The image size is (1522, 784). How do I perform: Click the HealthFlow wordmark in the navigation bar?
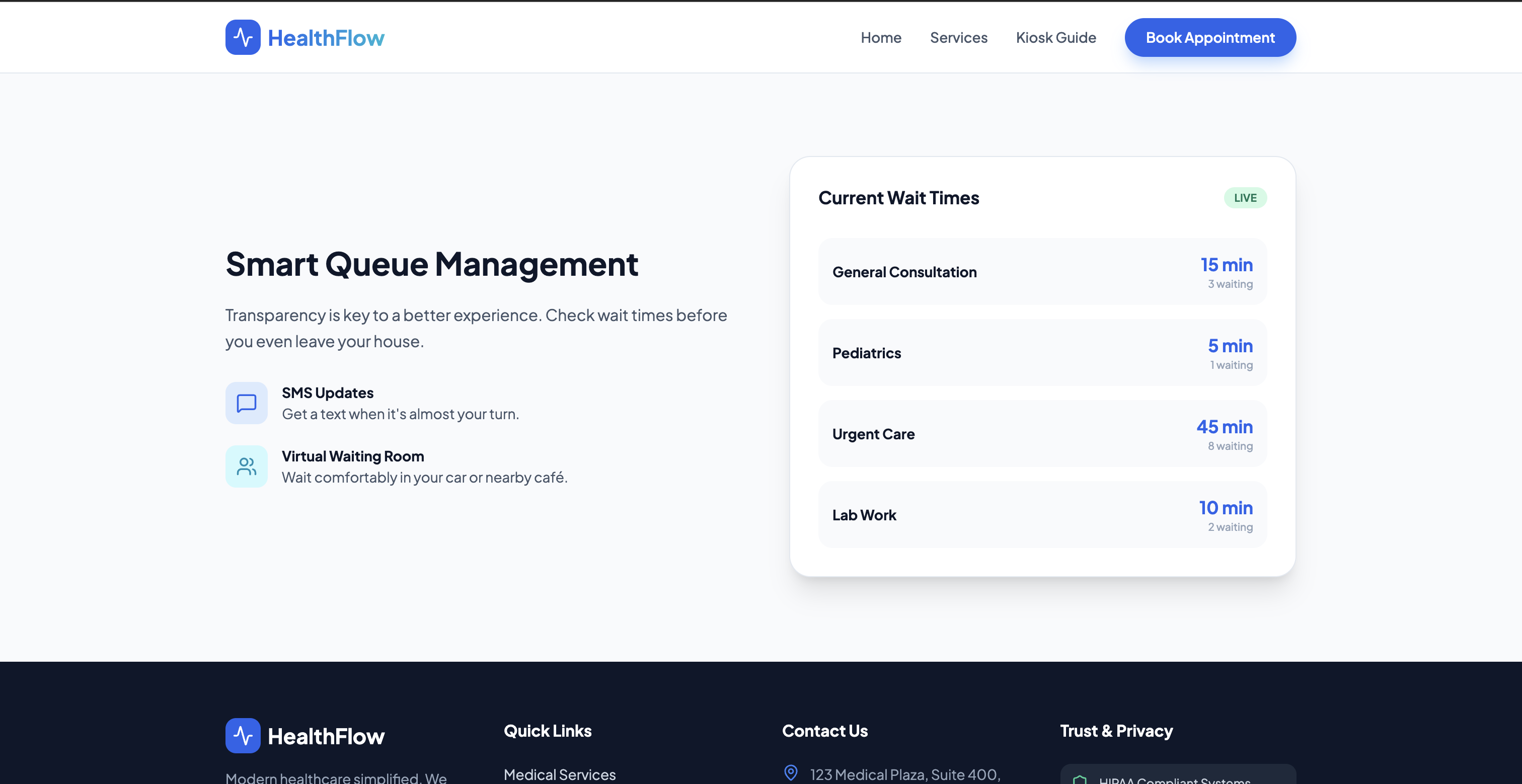tap(326, 37)
